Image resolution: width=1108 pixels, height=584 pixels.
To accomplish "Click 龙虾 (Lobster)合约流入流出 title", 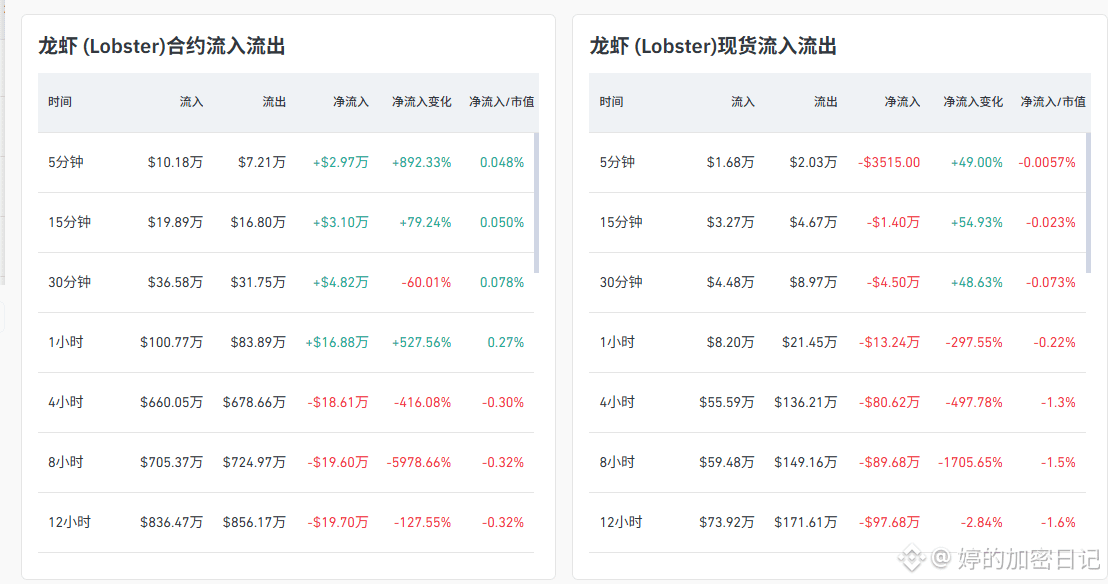I will (x=162, y=47).
